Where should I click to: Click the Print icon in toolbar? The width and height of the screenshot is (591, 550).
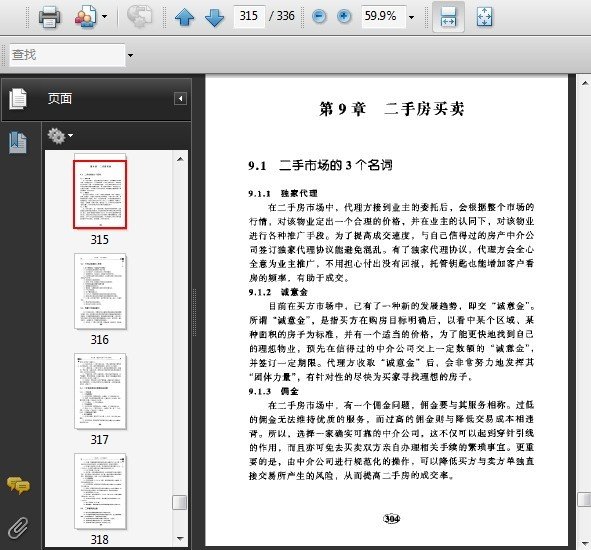[49, 17]
